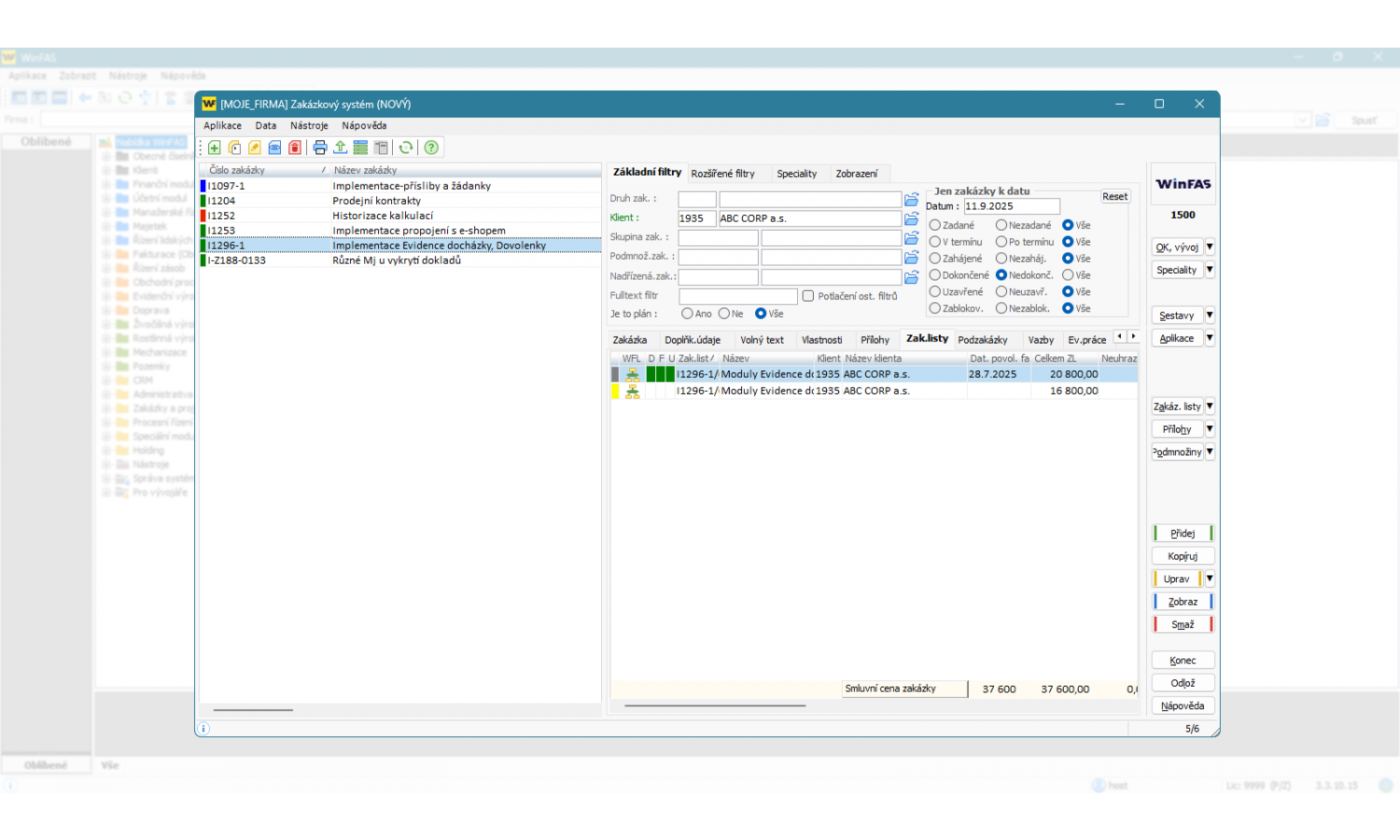Click the printer icon in the toolbar
The image size is (1400, 840).
pos(320,147)
